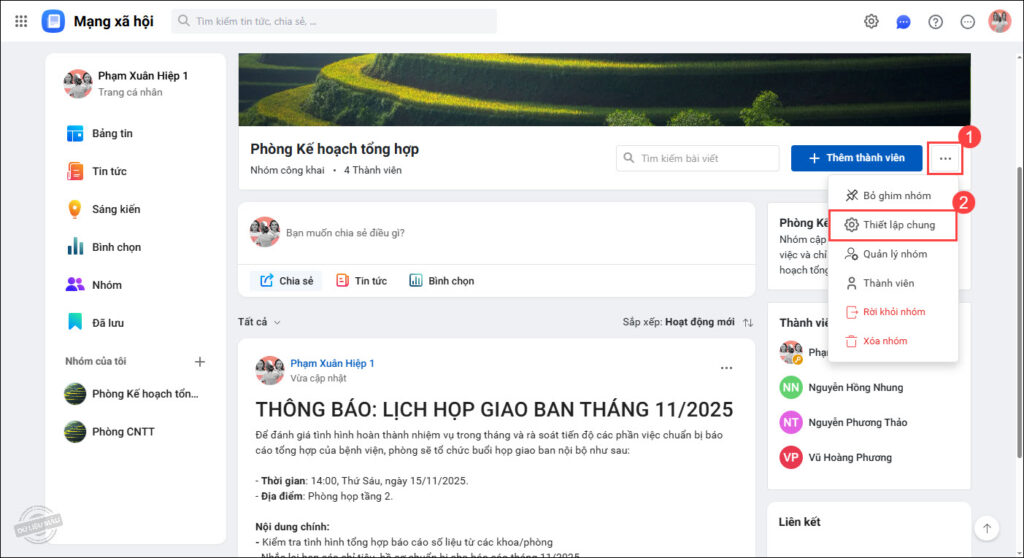This screenshot has height=558, width=1024.
Task: Open the blue chat messages icon
Action: [903, 22]
